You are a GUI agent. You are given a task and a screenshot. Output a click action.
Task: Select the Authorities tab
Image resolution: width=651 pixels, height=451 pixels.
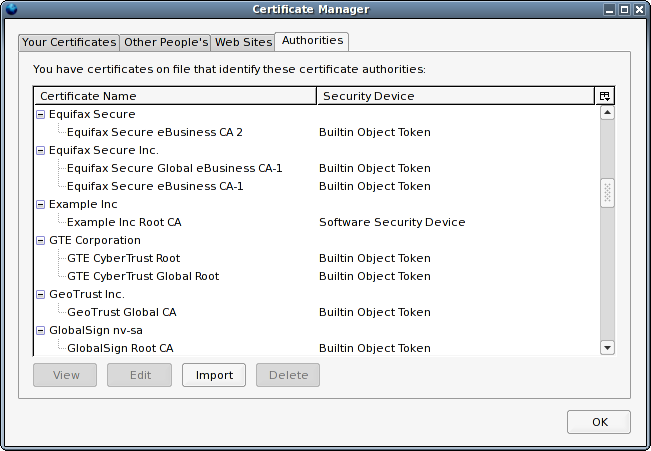point(312,41)
